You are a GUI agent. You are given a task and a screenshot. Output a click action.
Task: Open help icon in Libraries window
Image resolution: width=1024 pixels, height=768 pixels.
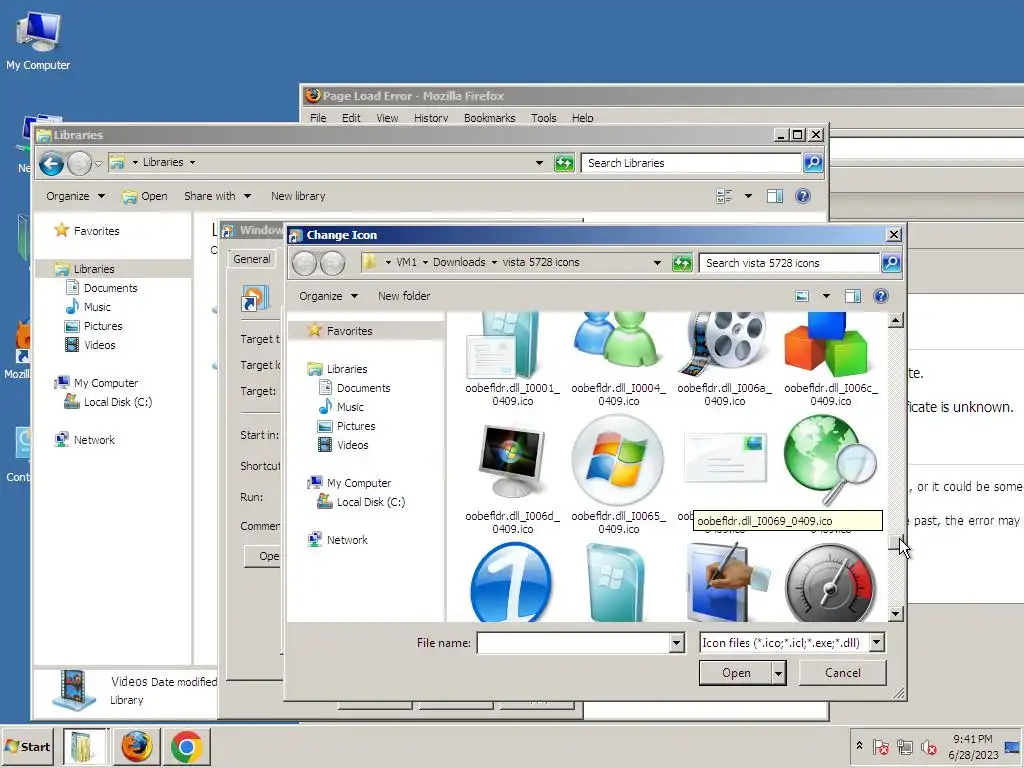point(803,197)
